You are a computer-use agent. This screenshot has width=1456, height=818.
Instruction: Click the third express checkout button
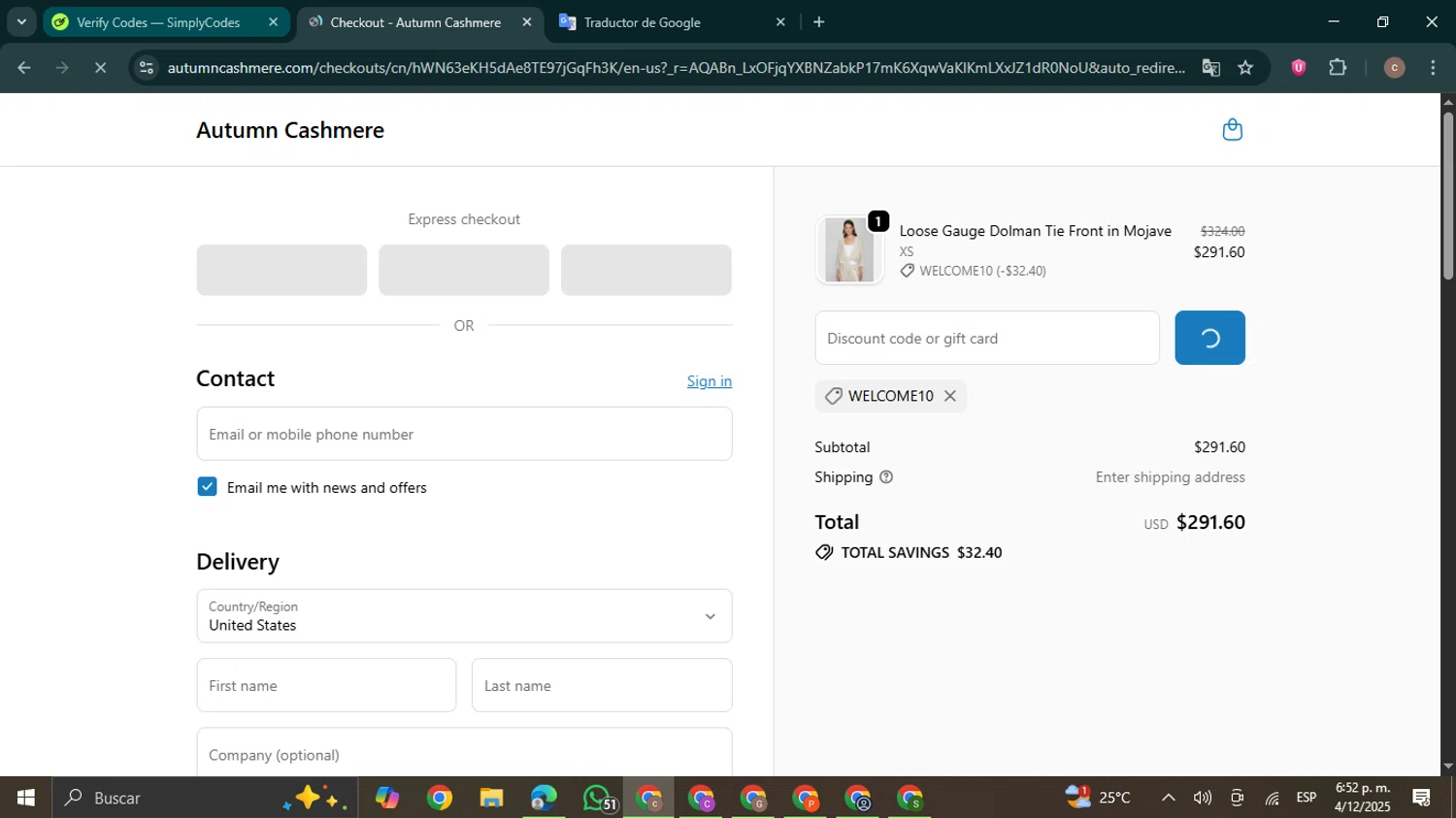[646, 270]
